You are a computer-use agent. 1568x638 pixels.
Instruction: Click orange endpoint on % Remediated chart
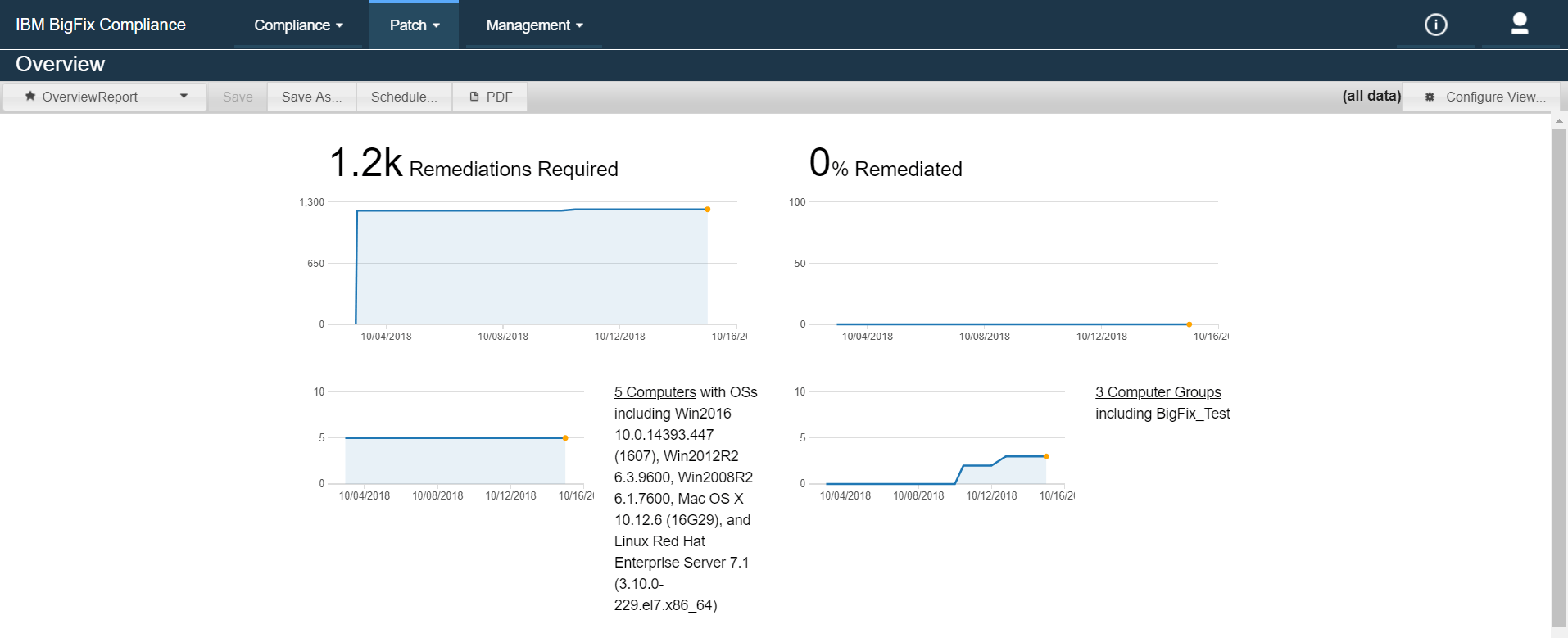click(x=1190, y=324)
